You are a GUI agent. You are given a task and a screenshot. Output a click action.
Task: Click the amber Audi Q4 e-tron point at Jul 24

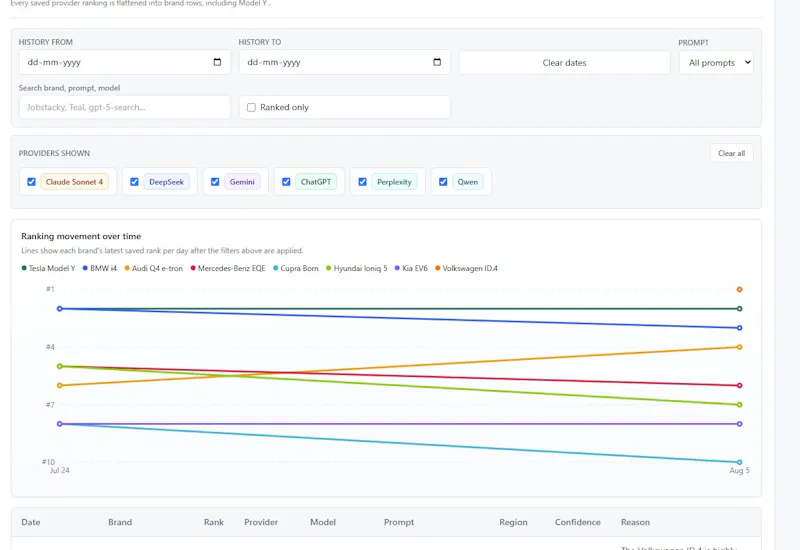tap(60, 386)
